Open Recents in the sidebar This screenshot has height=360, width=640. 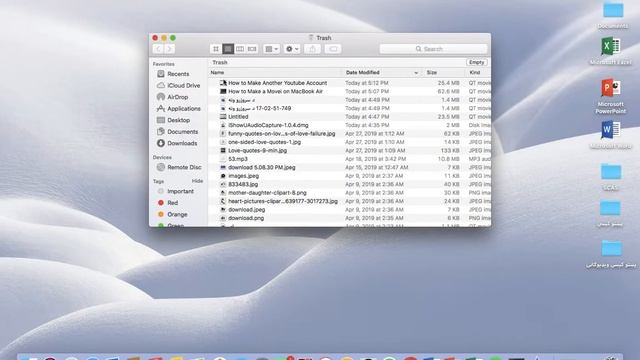178,74
